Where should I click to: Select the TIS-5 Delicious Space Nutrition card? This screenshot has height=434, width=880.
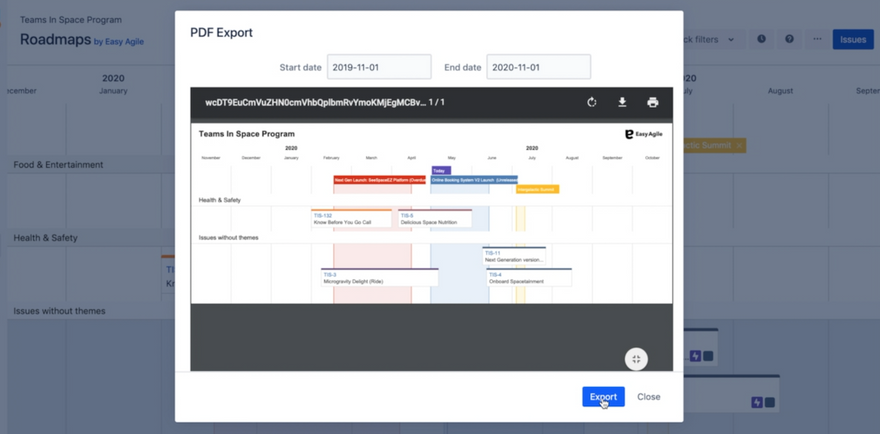[435, 218]
